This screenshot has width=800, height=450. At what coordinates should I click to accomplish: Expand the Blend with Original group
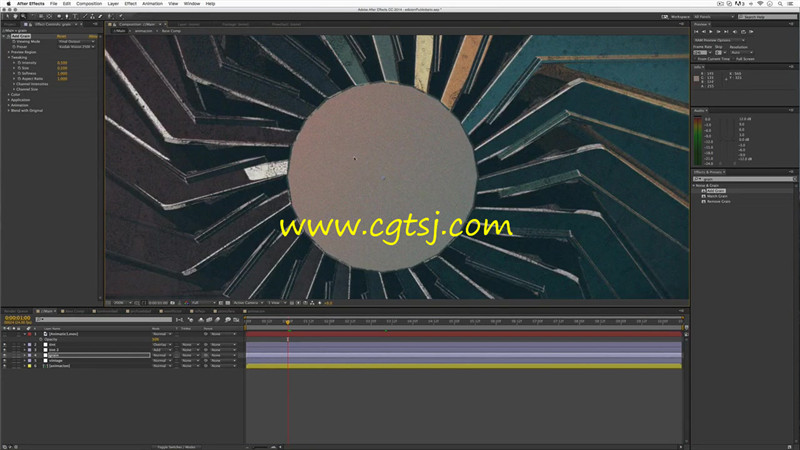coord(9,110)
